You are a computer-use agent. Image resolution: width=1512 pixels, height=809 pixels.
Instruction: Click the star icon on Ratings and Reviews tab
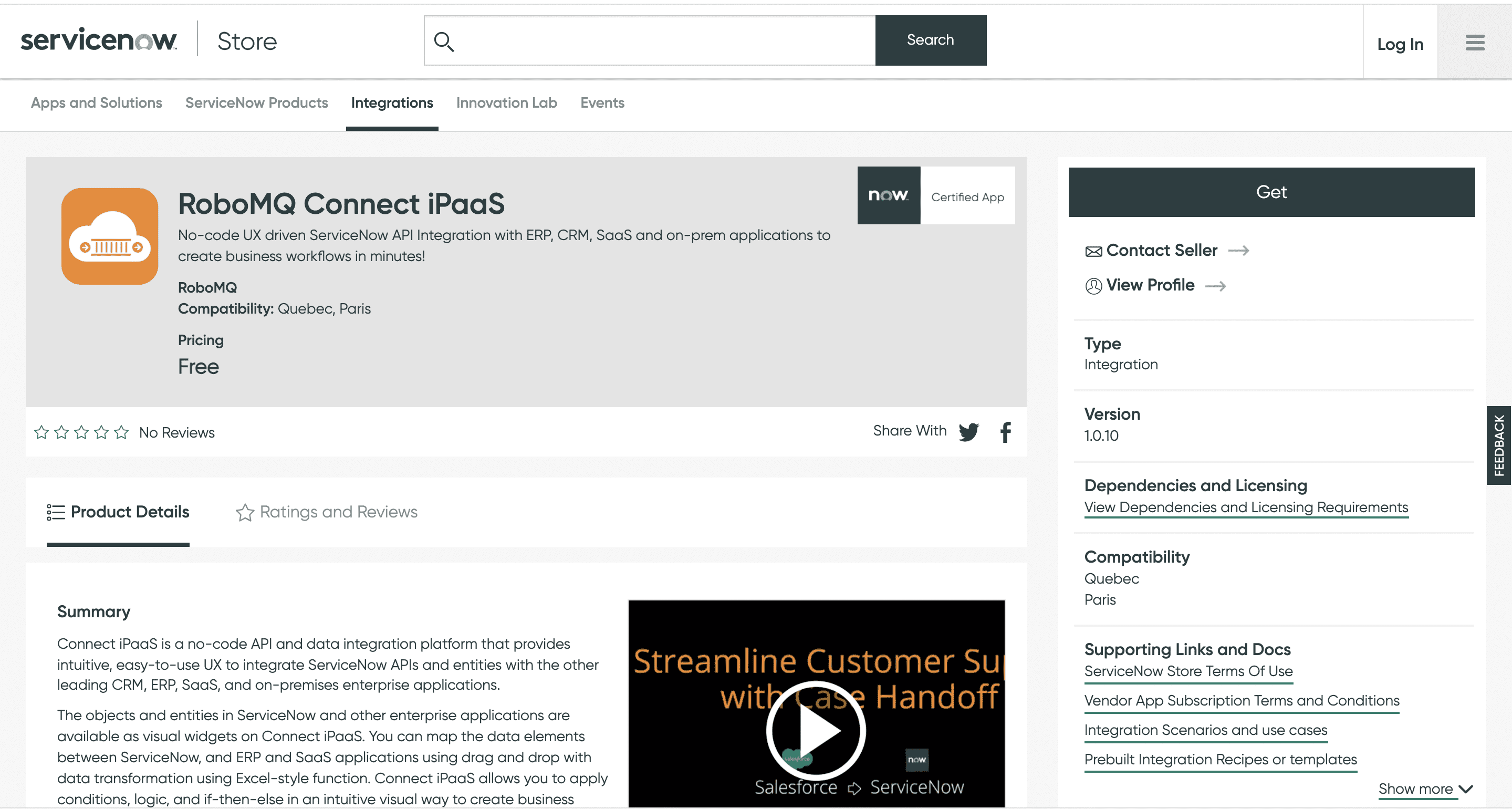(x=245, y=512)
